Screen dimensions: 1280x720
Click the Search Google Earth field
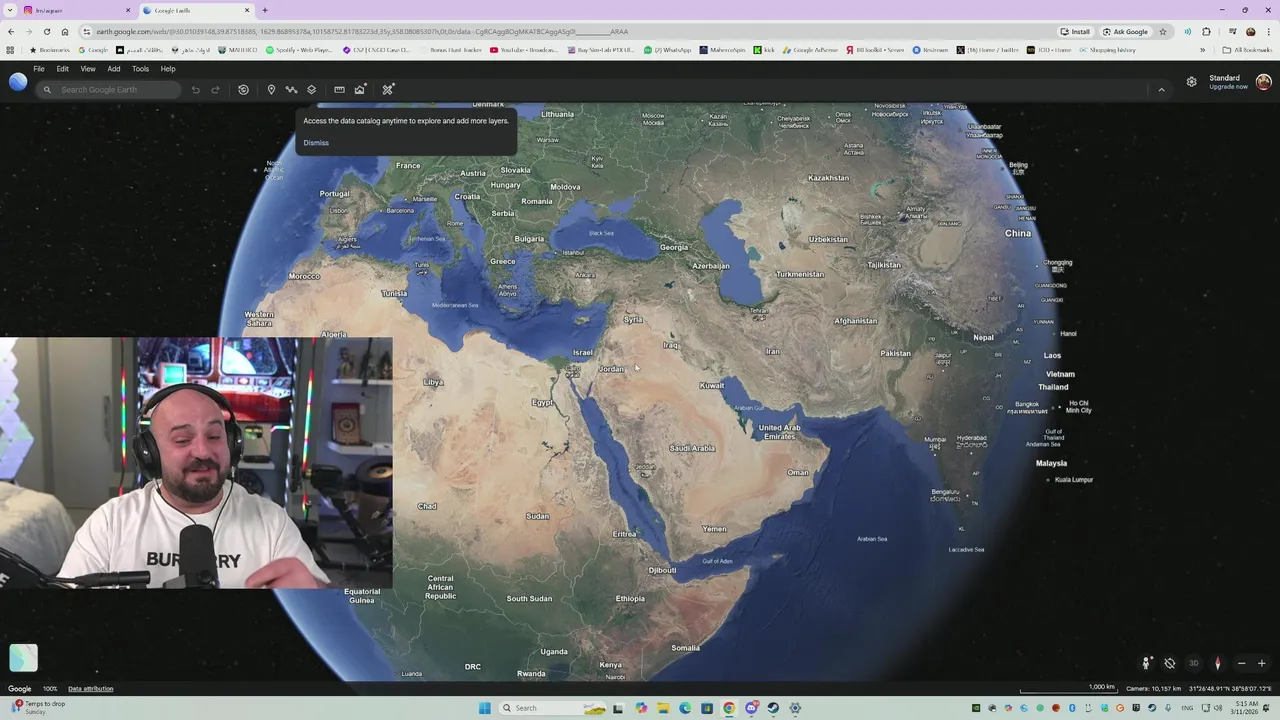[110, 90]
